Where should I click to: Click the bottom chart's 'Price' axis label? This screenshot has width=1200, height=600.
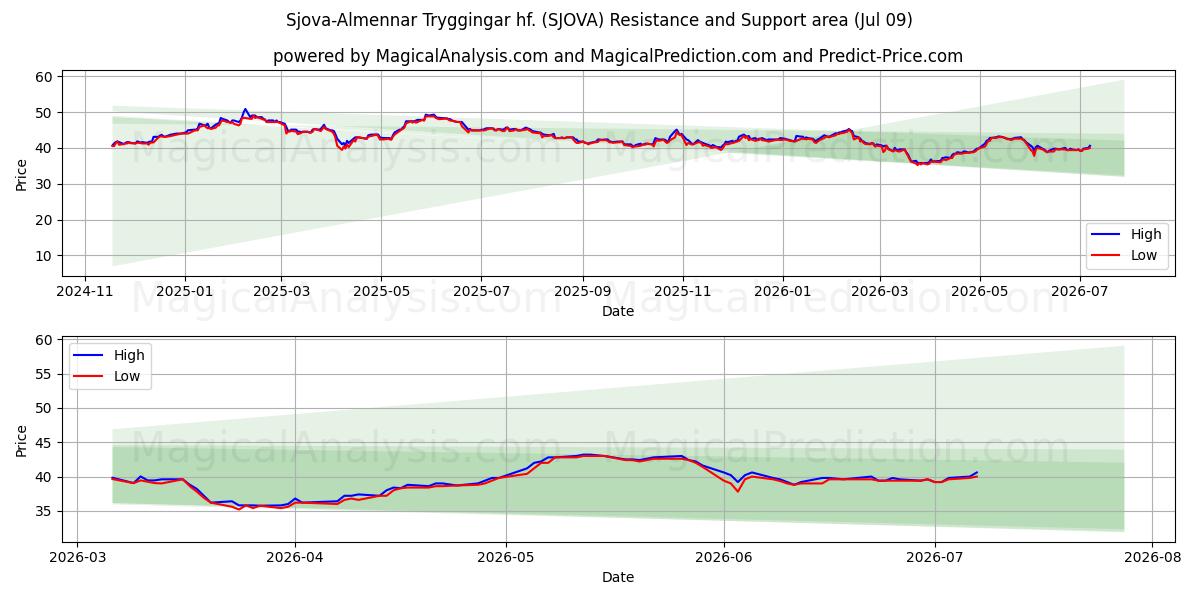23,439
